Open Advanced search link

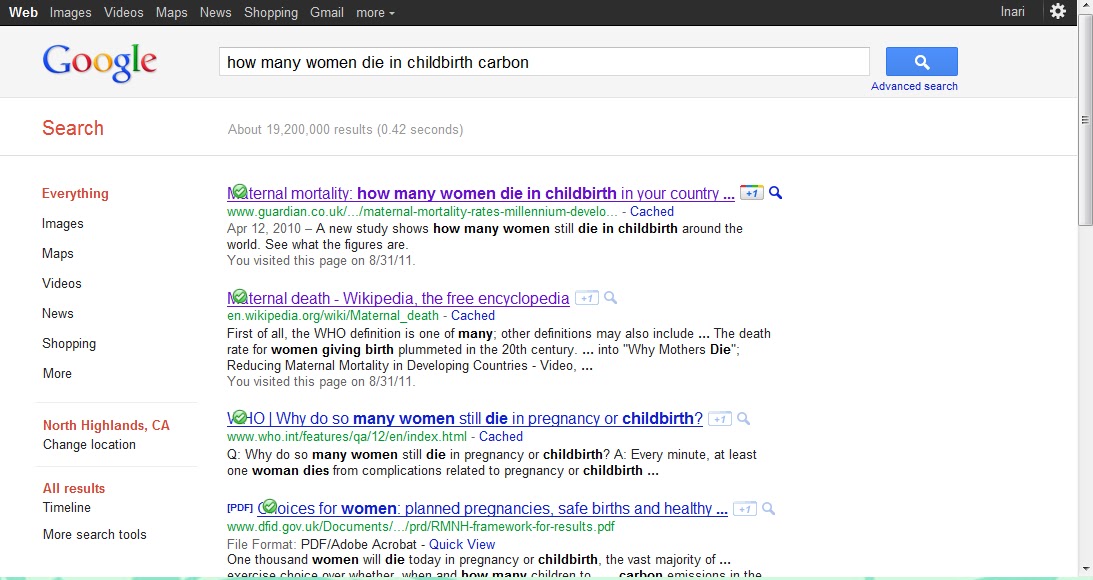pyautogui.click(x=914, y=86)
